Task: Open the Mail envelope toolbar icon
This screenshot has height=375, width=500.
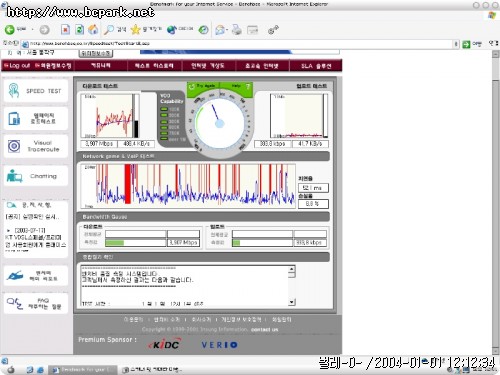Action: pyautogui.click(x=220, y=30)
